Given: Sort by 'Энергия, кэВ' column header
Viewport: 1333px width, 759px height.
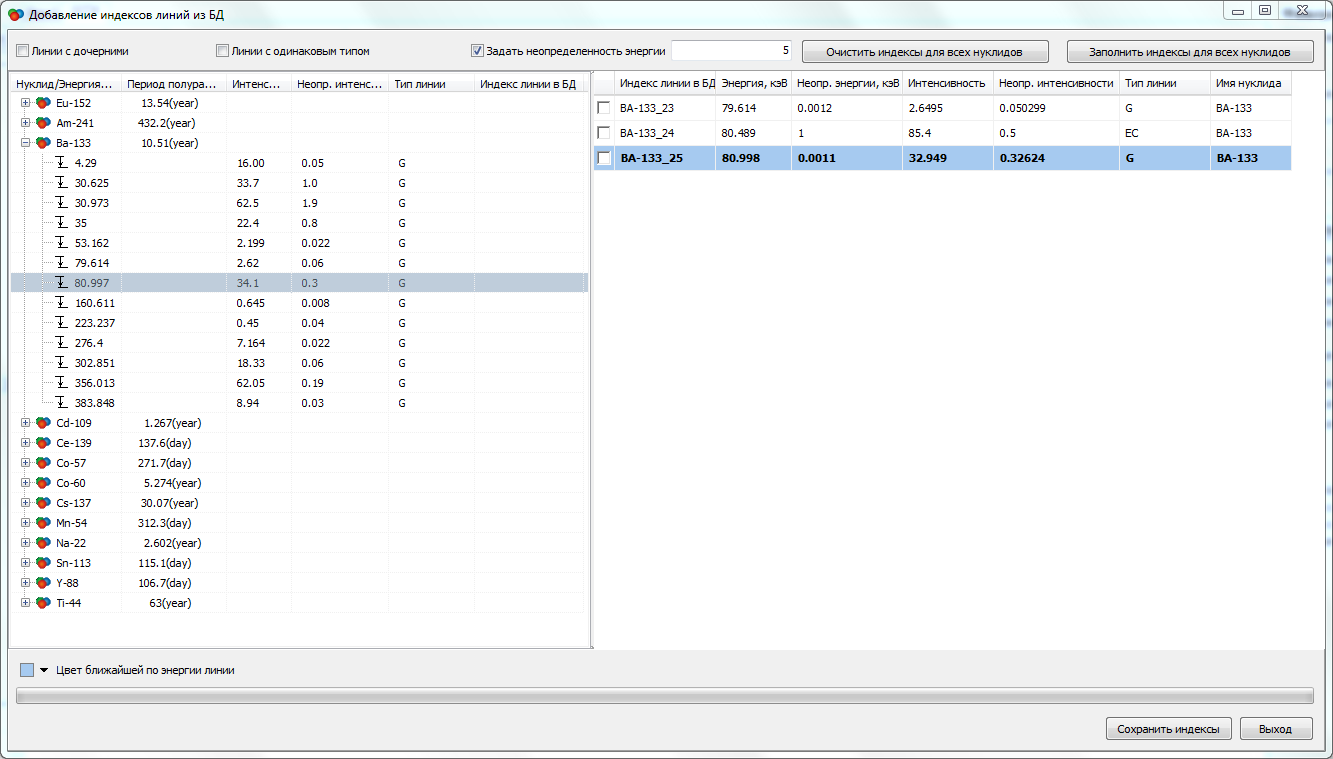Looking at the screenshot, I should click(752, 83).
